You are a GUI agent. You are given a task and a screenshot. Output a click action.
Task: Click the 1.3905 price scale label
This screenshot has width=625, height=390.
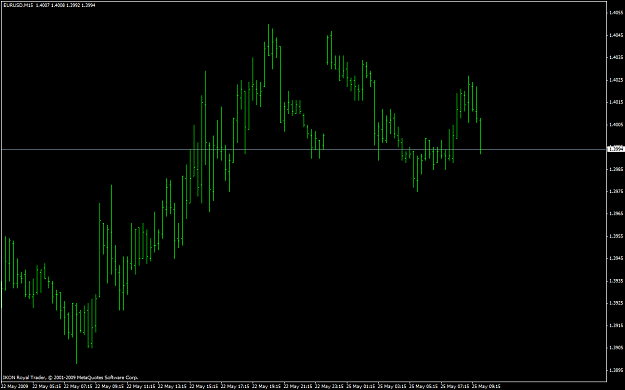pyautogui.click(x=616, y=348)
